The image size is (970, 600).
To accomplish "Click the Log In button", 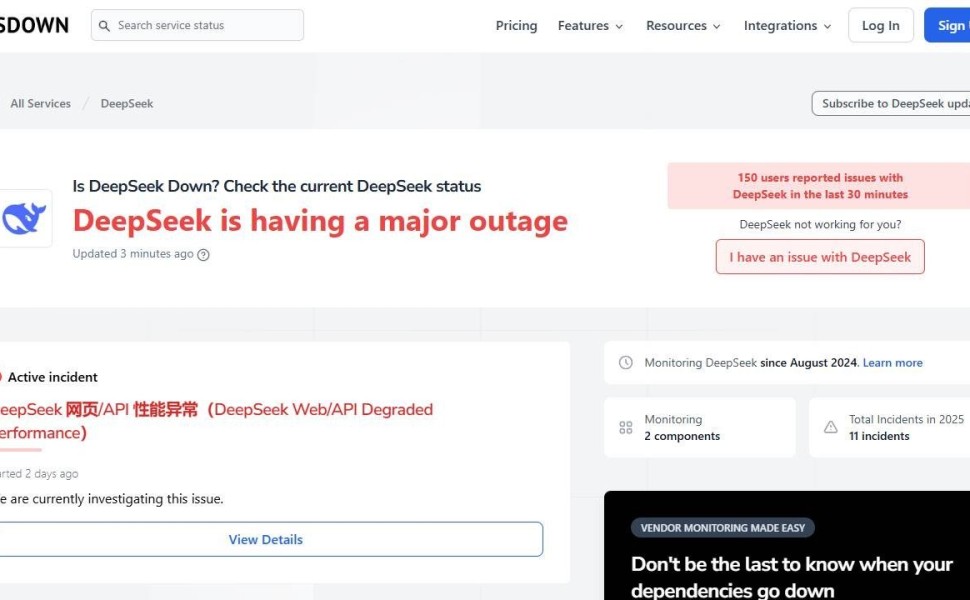I will (x=880, y=25).
